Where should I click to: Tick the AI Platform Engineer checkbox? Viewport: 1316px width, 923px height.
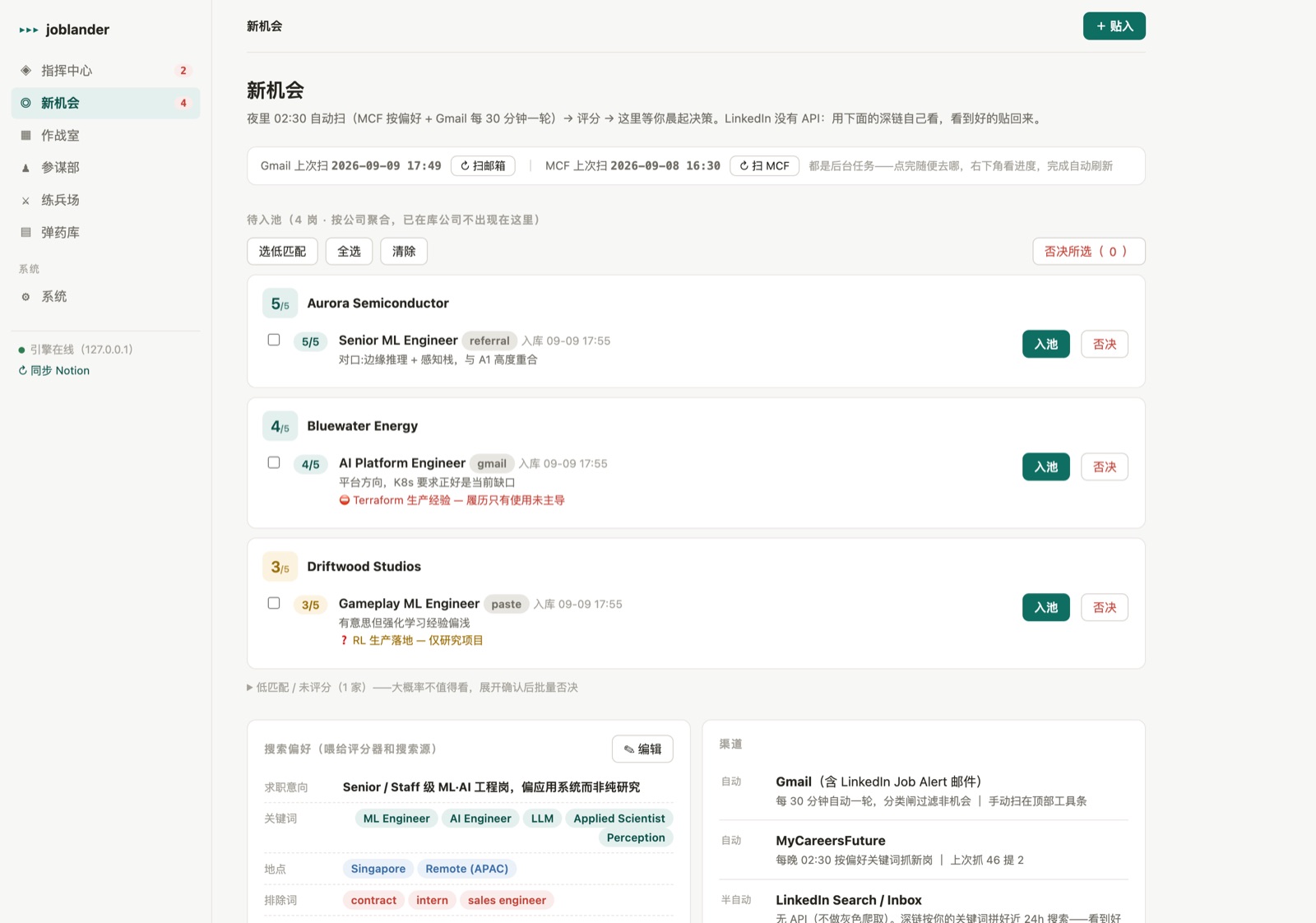coord(274,462)
